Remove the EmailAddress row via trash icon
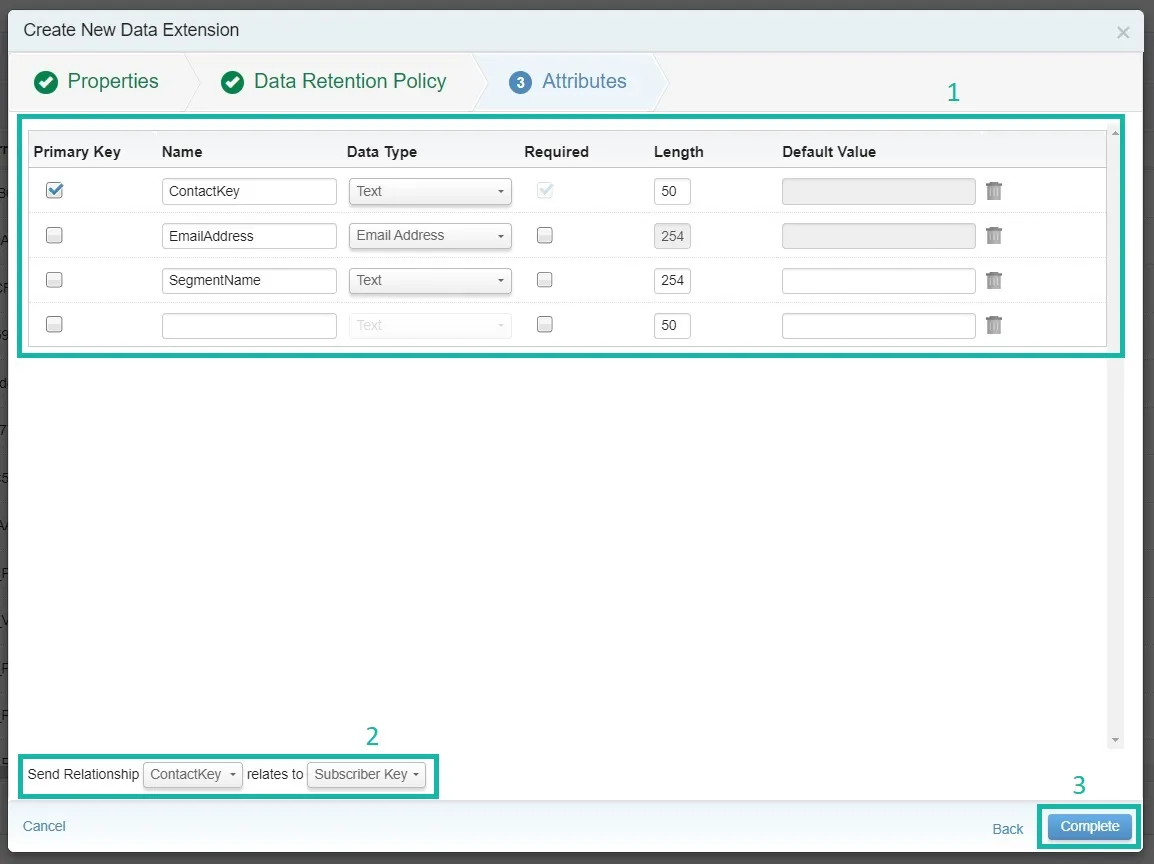Image resolution: width=1154 pixels, height=864 pixels. click(994, 235)
